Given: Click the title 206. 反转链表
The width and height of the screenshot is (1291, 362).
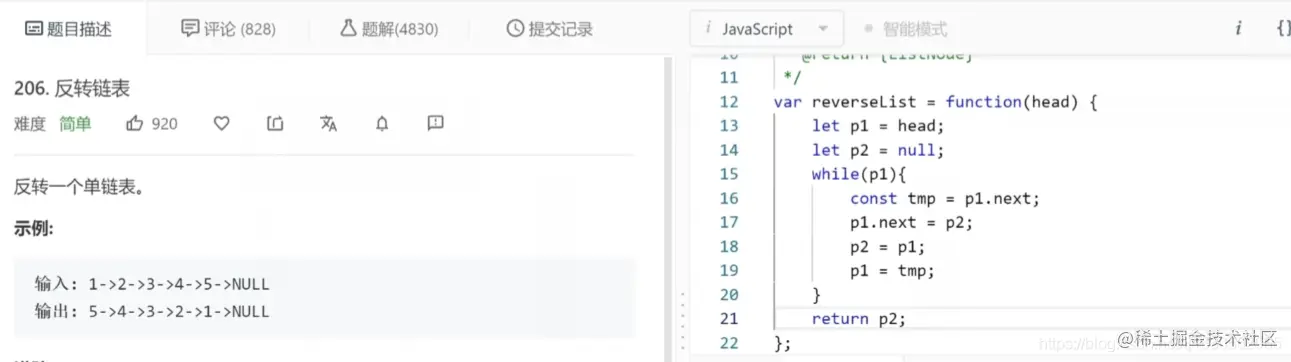Looking at the screenshot, I should 72,88.
